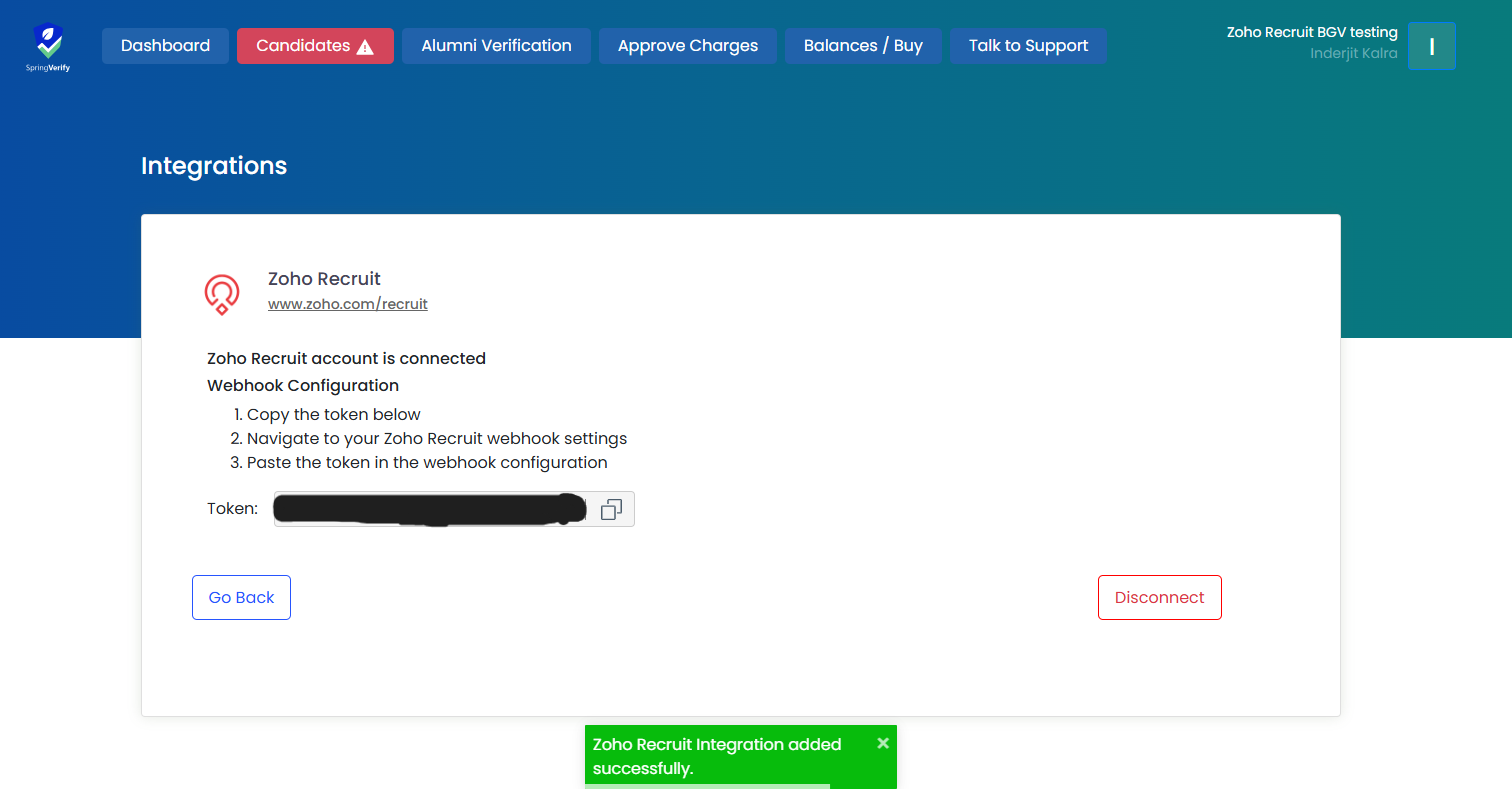The image size is (1512, 789).
Task: Open Alumni Verification
Action: [496, 46]
